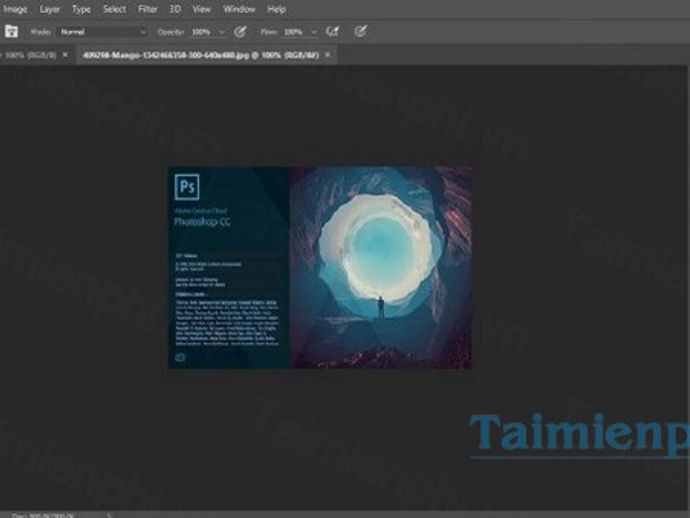The height and width of the screenshot is (518, 690).
Task: Open the Layer menu
Action: click(x=50, y=9)
